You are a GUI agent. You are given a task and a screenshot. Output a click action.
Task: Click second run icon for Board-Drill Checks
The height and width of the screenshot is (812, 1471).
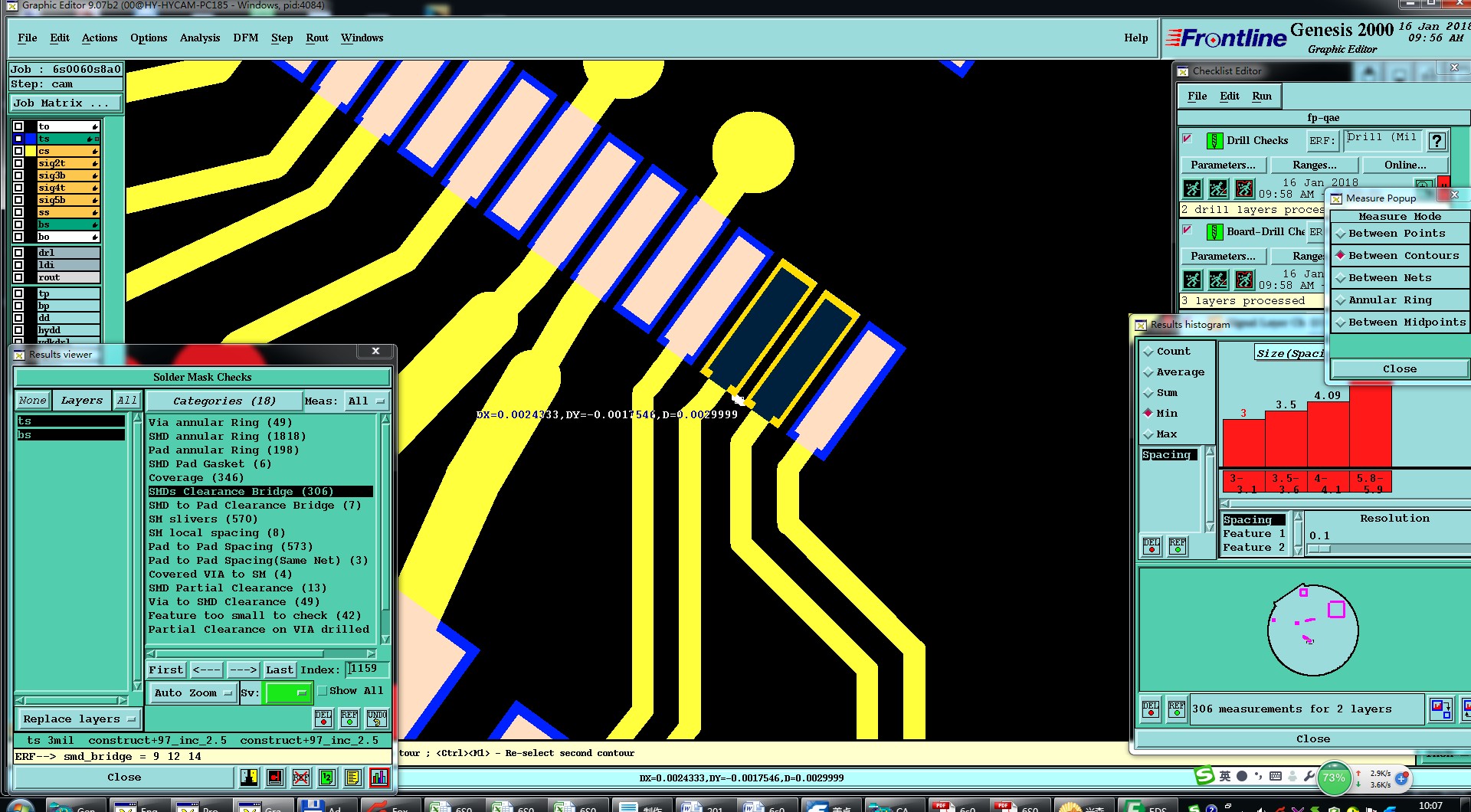pos(1219,280)
